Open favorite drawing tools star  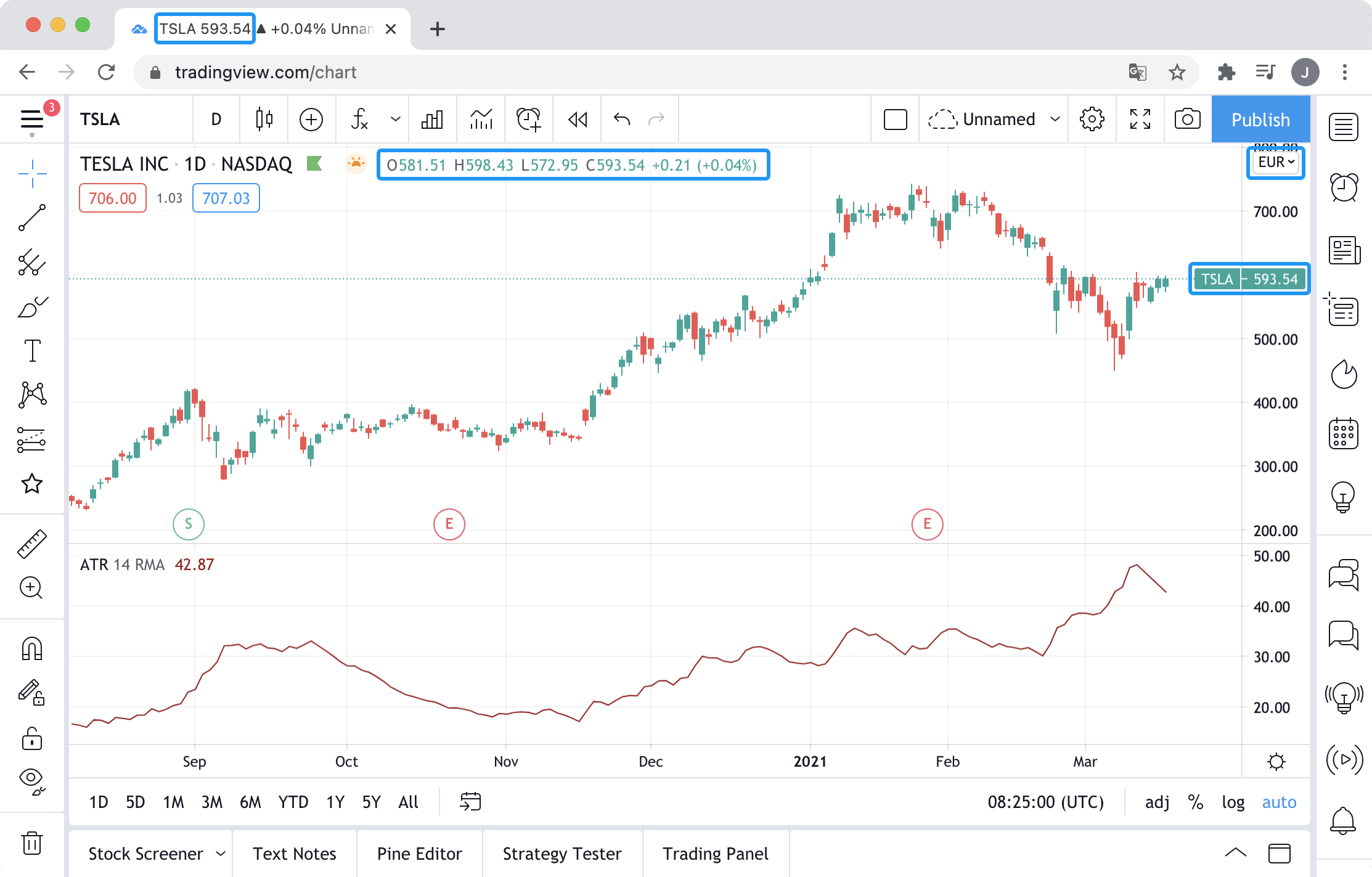coord(32,484)
